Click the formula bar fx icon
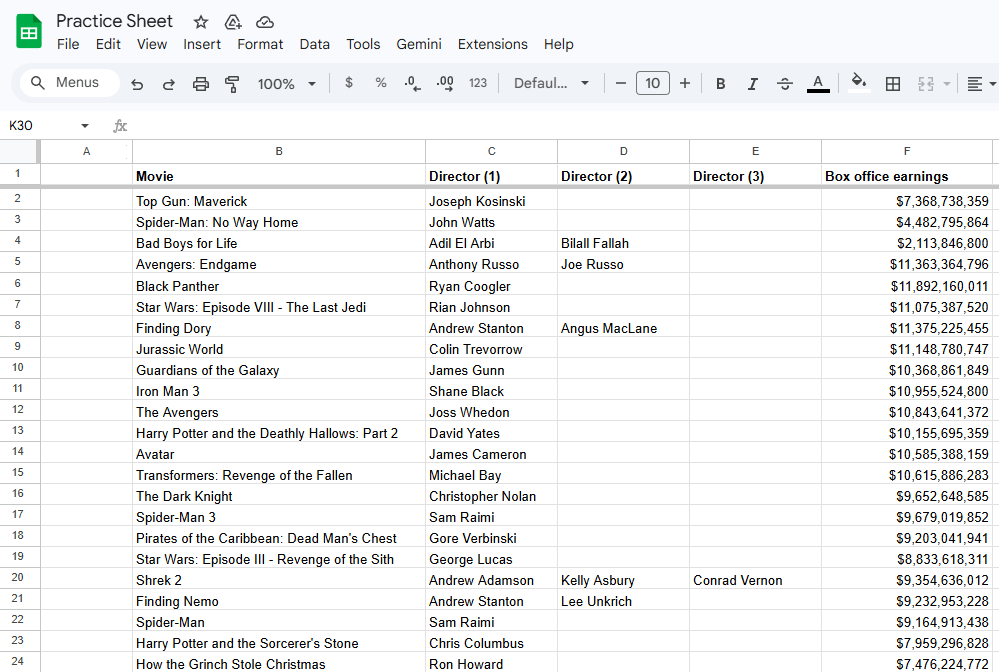This screenshot has height=672, width=999. point(120,125)
